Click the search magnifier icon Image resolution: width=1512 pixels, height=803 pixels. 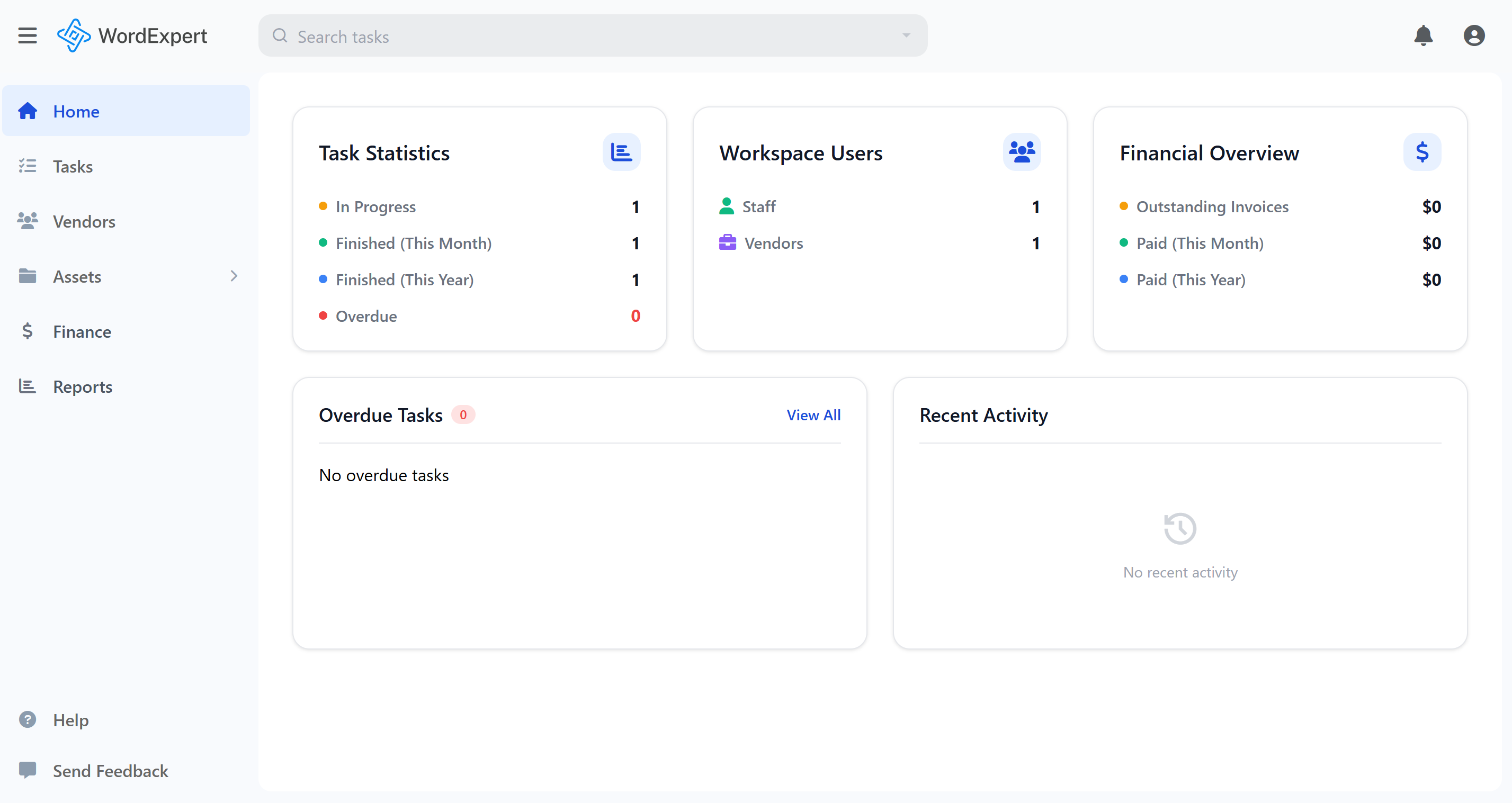281,36
